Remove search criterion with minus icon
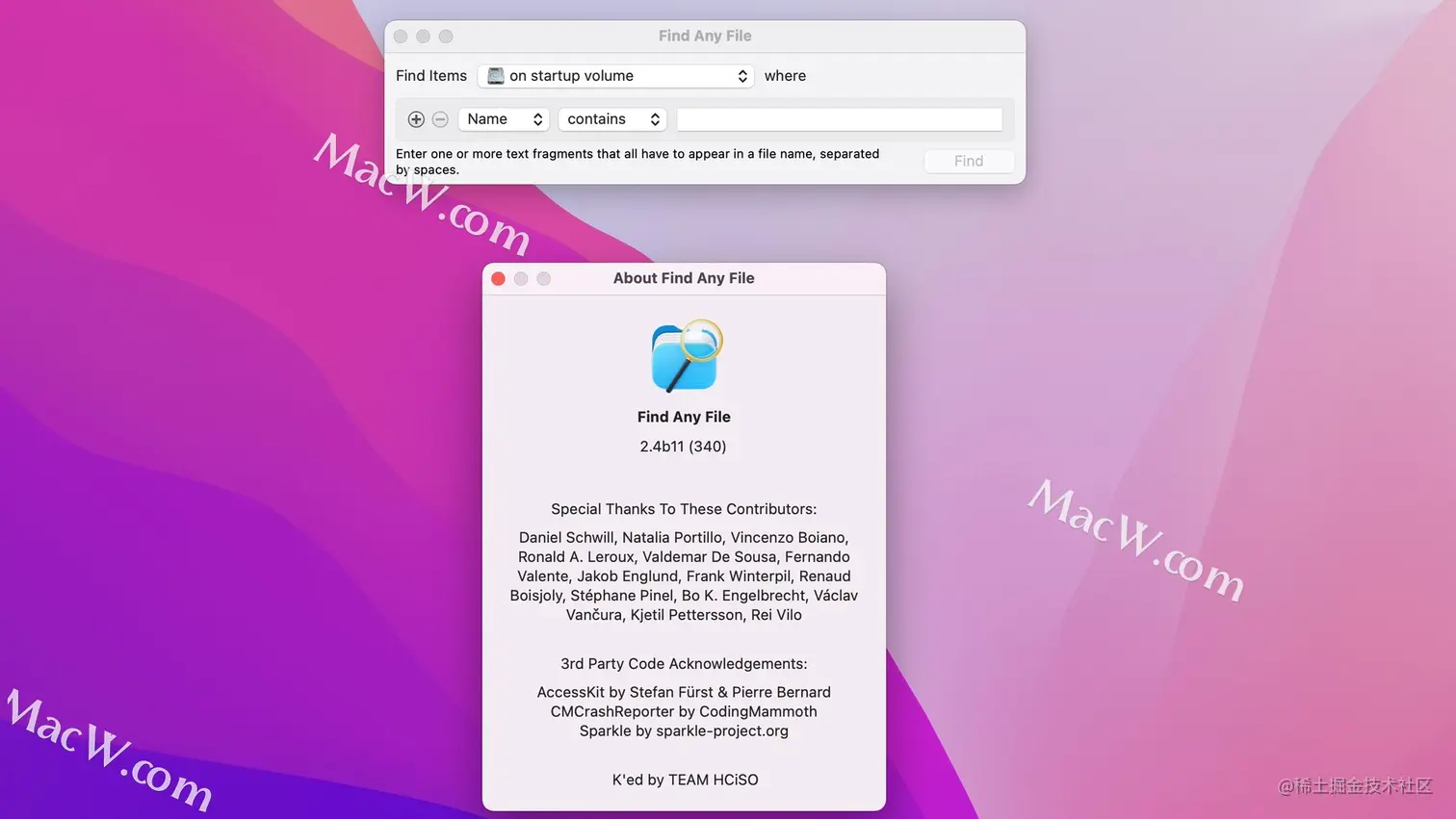 [x=440, y=119]
